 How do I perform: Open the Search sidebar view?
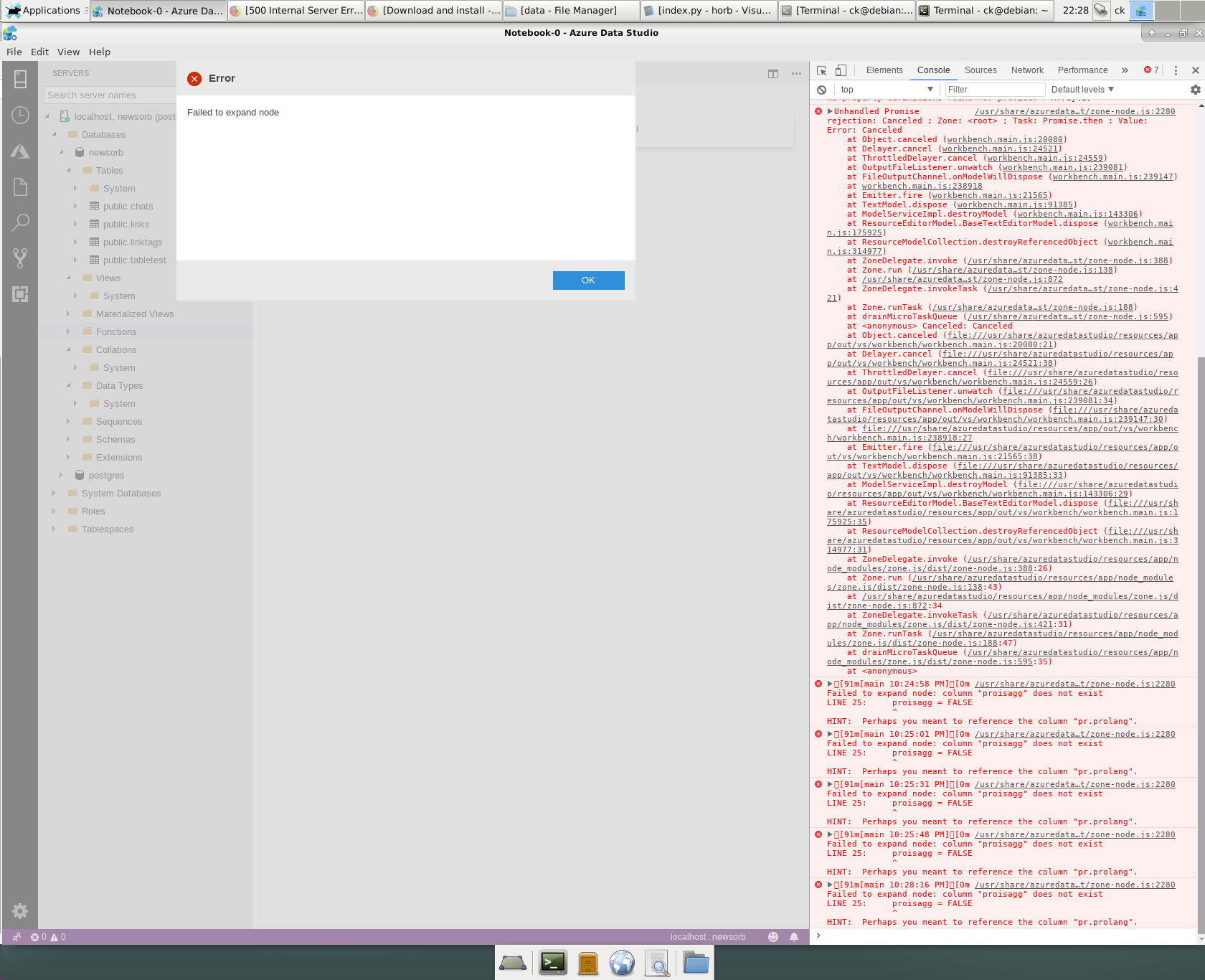pos(20,222)
